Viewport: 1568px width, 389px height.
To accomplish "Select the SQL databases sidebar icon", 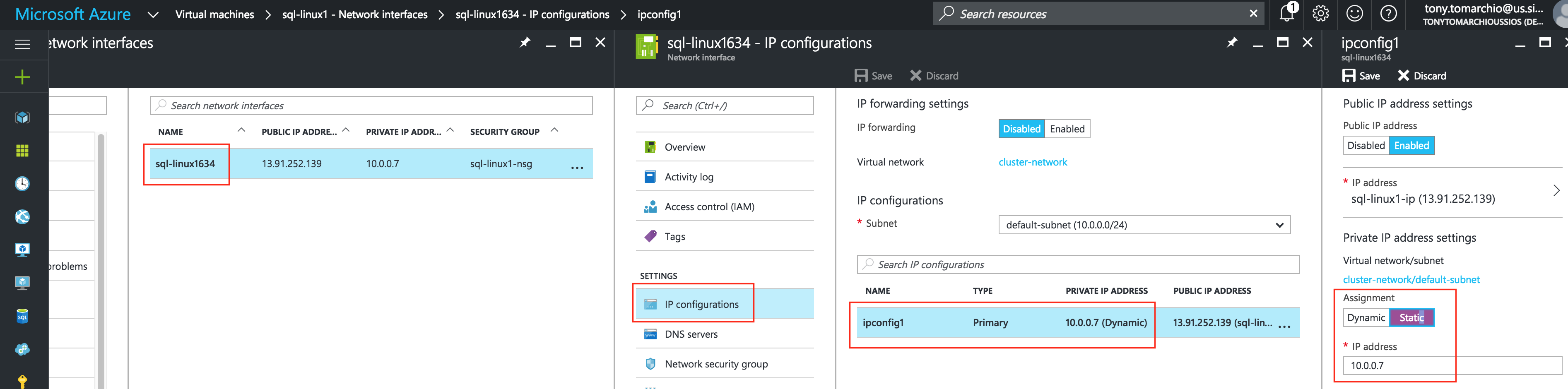I will 22,316.
